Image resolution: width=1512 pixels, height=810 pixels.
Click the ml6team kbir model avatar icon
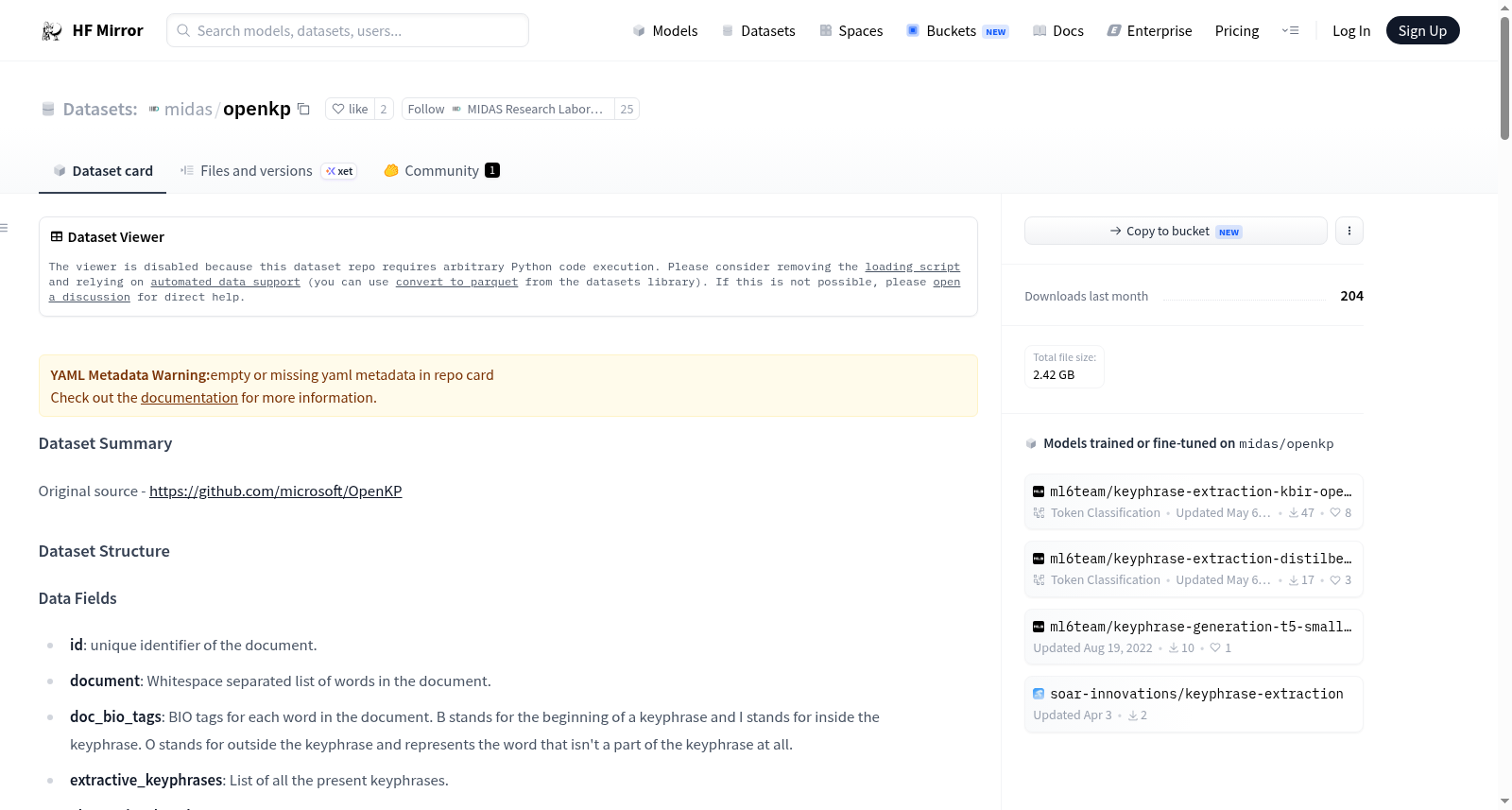pyautogui.click(x=1039, y=491)
